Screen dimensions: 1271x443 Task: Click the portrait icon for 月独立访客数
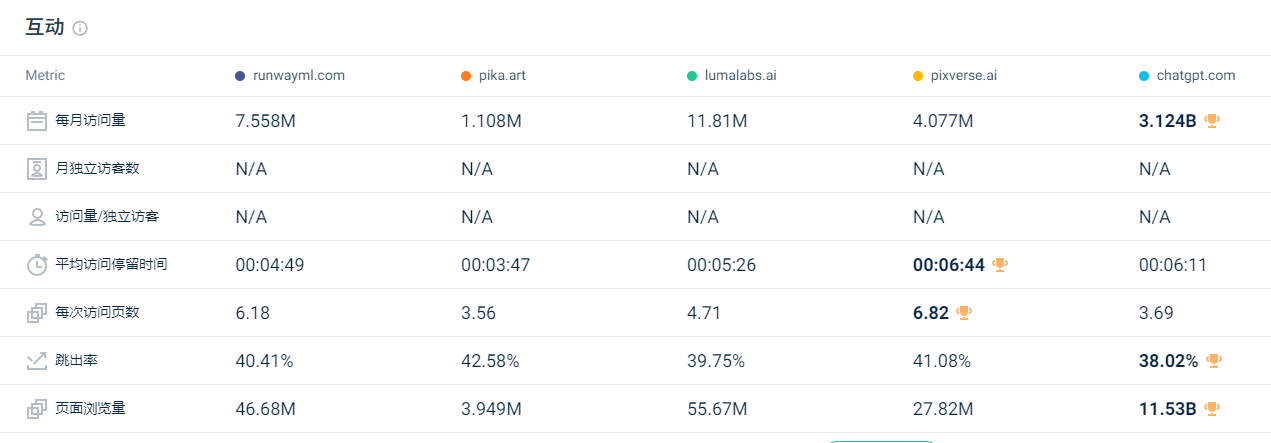point(37,169)
